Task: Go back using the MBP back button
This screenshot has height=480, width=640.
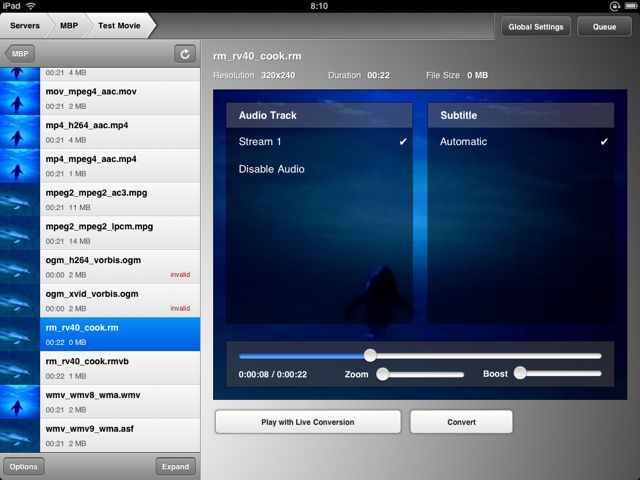Action: click(x=20, y=53)
